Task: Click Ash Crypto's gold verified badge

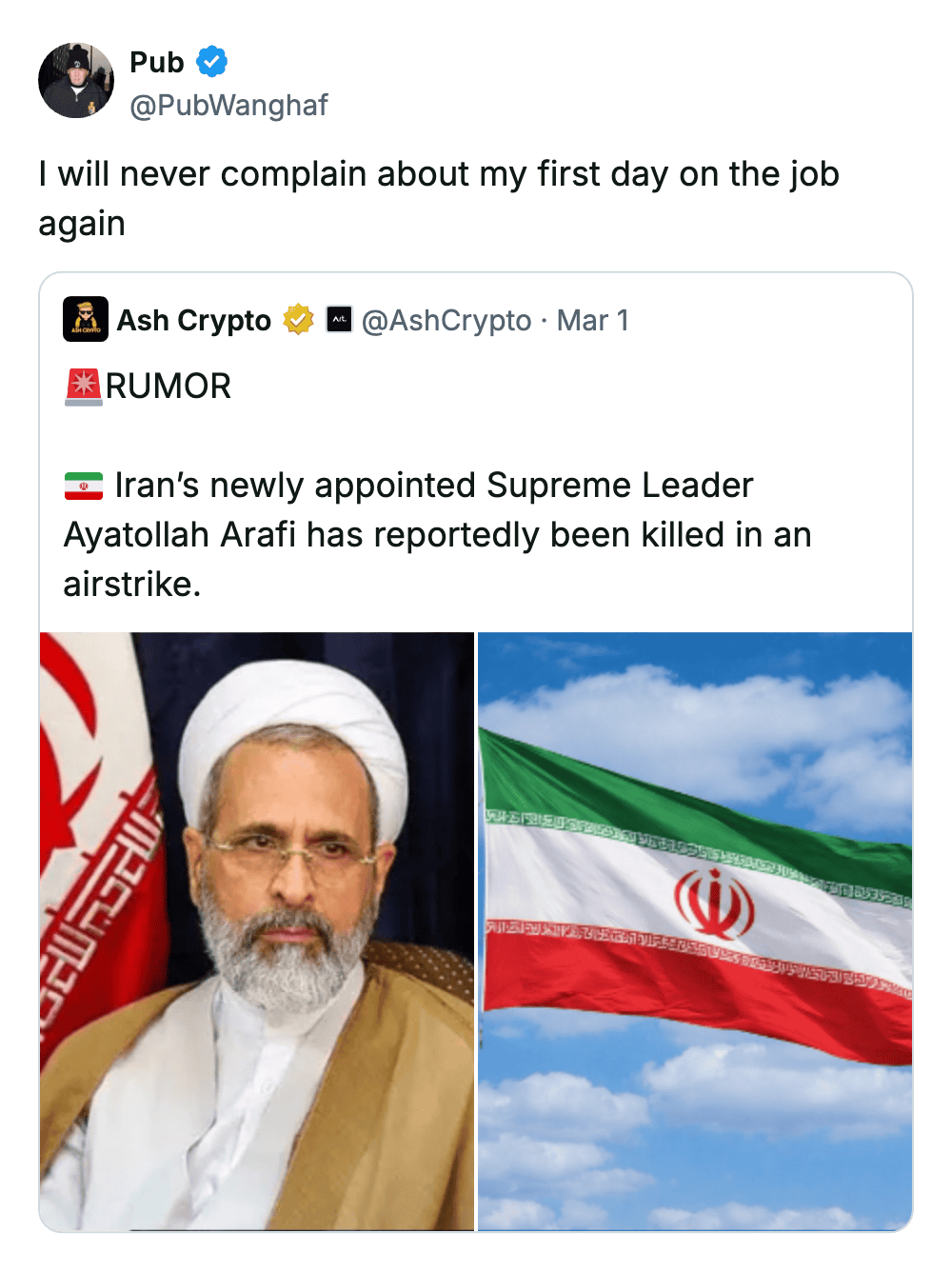Action: pos(298,320)
